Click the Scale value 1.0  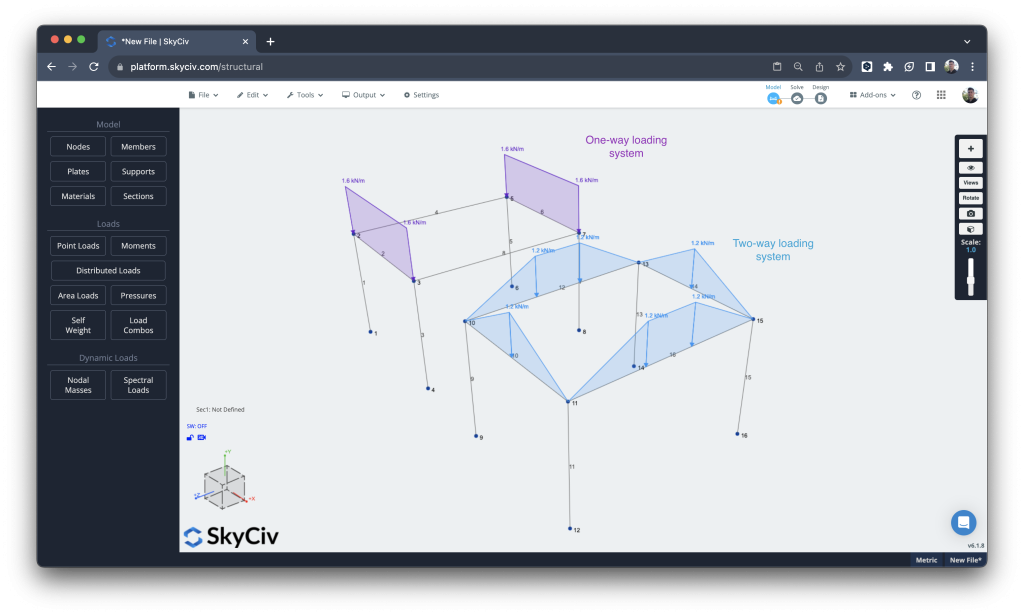coord(970,250)
